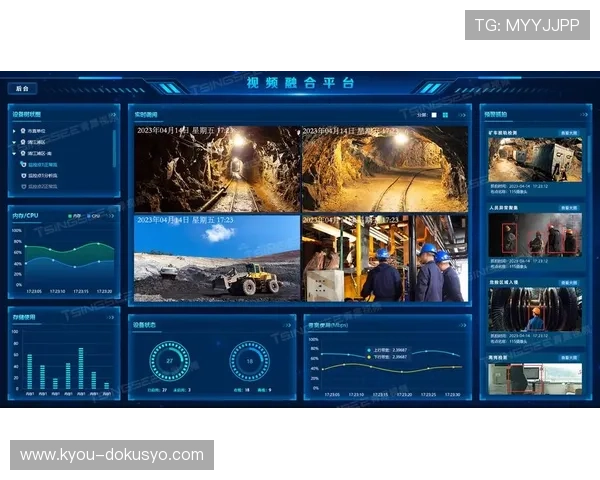Toggle the 内存 series in the memory/CPU legend
Screen dimensions: 600x480
[72, 215]
